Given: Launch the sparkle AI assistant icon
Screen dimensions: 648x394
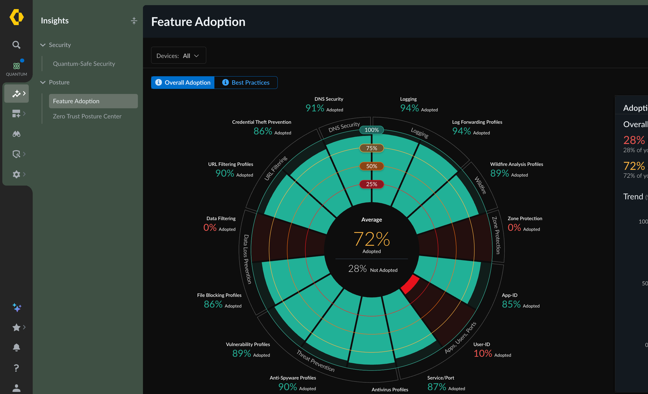Looking at the screenshot, I should point(17,307).
